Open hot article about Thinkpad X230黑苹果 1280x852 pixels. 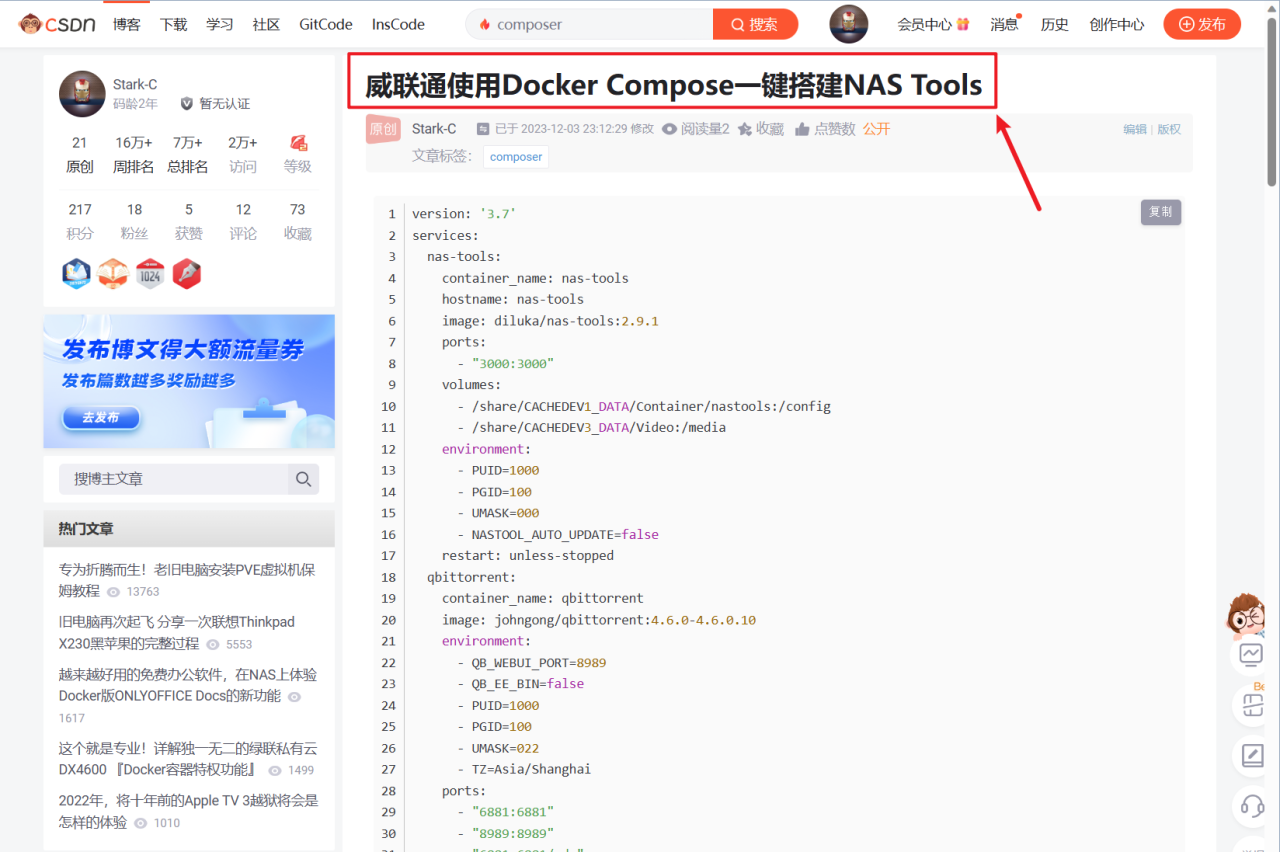[177, 633]
